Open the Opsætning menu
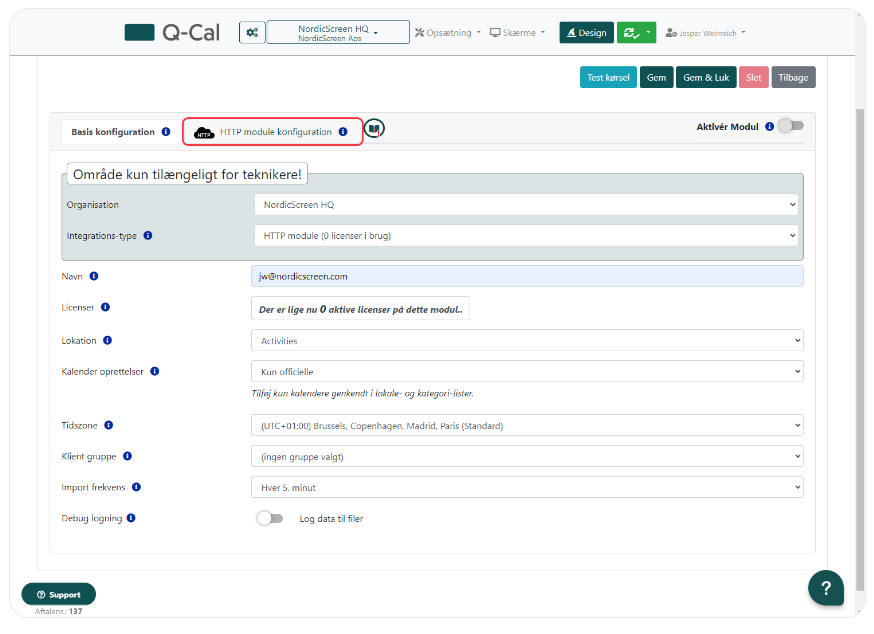This screenshot has width=874, height=634. [448, 33]
